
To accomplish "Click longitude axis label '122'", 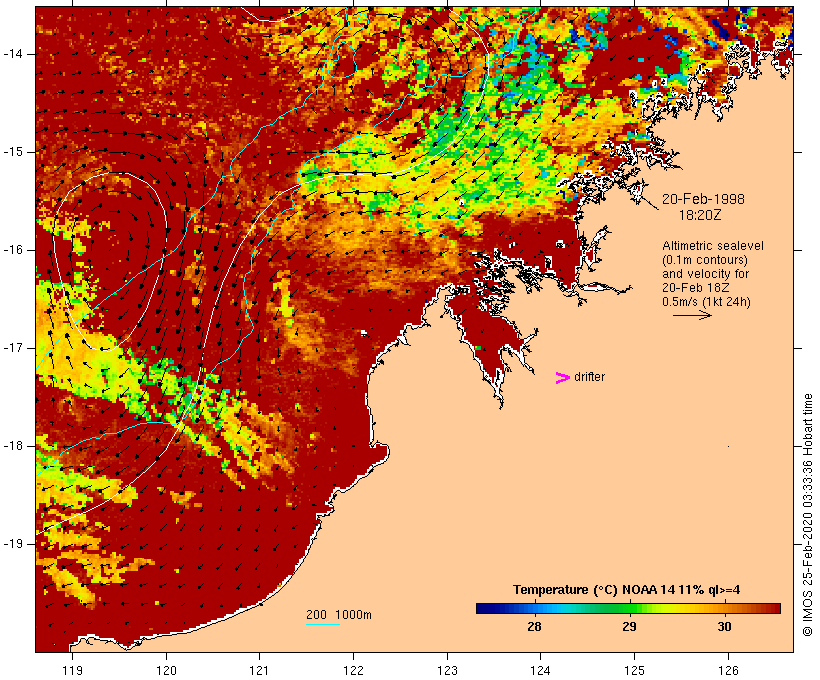I will (x=354, y=670).
